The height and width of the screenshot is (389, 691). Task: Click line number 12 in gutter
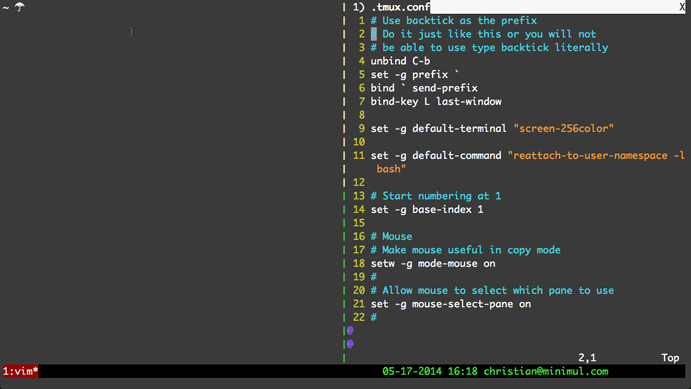coord(359,182)
